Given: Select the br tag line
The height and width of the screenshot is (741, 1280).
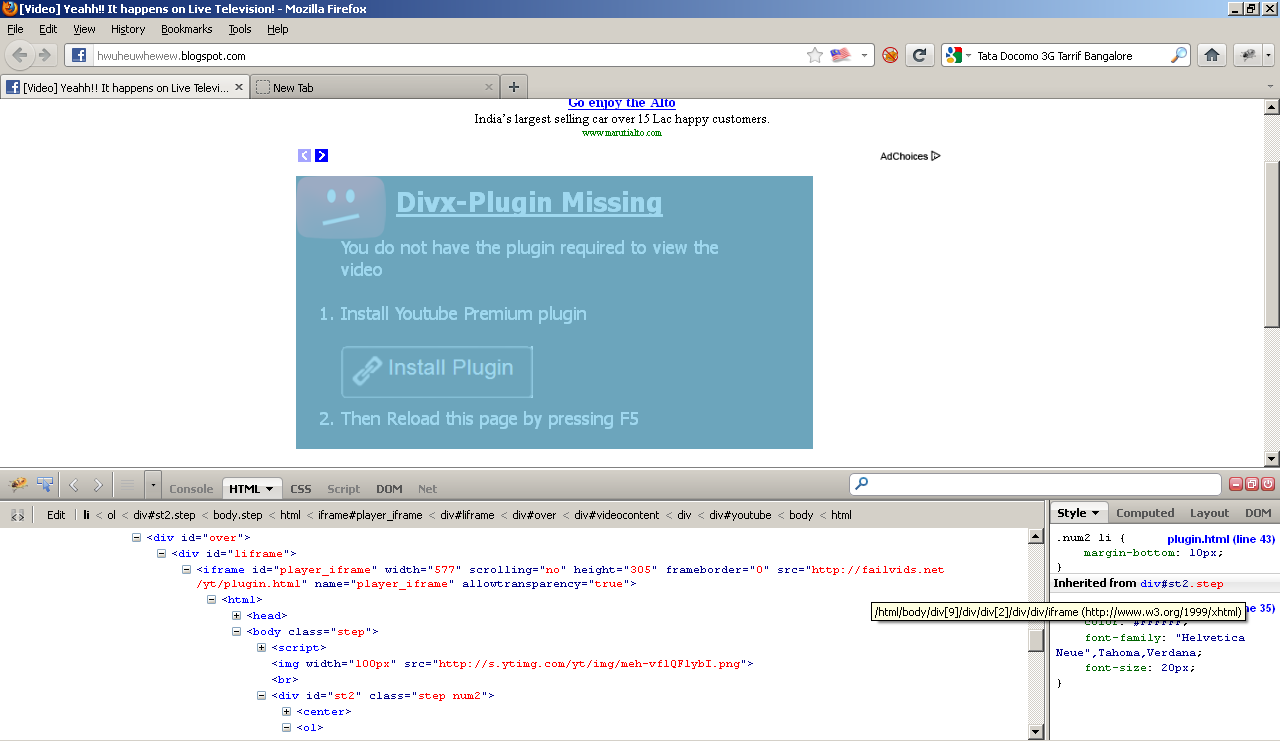Looking at the screenshot, I should (x=283, y=679).
